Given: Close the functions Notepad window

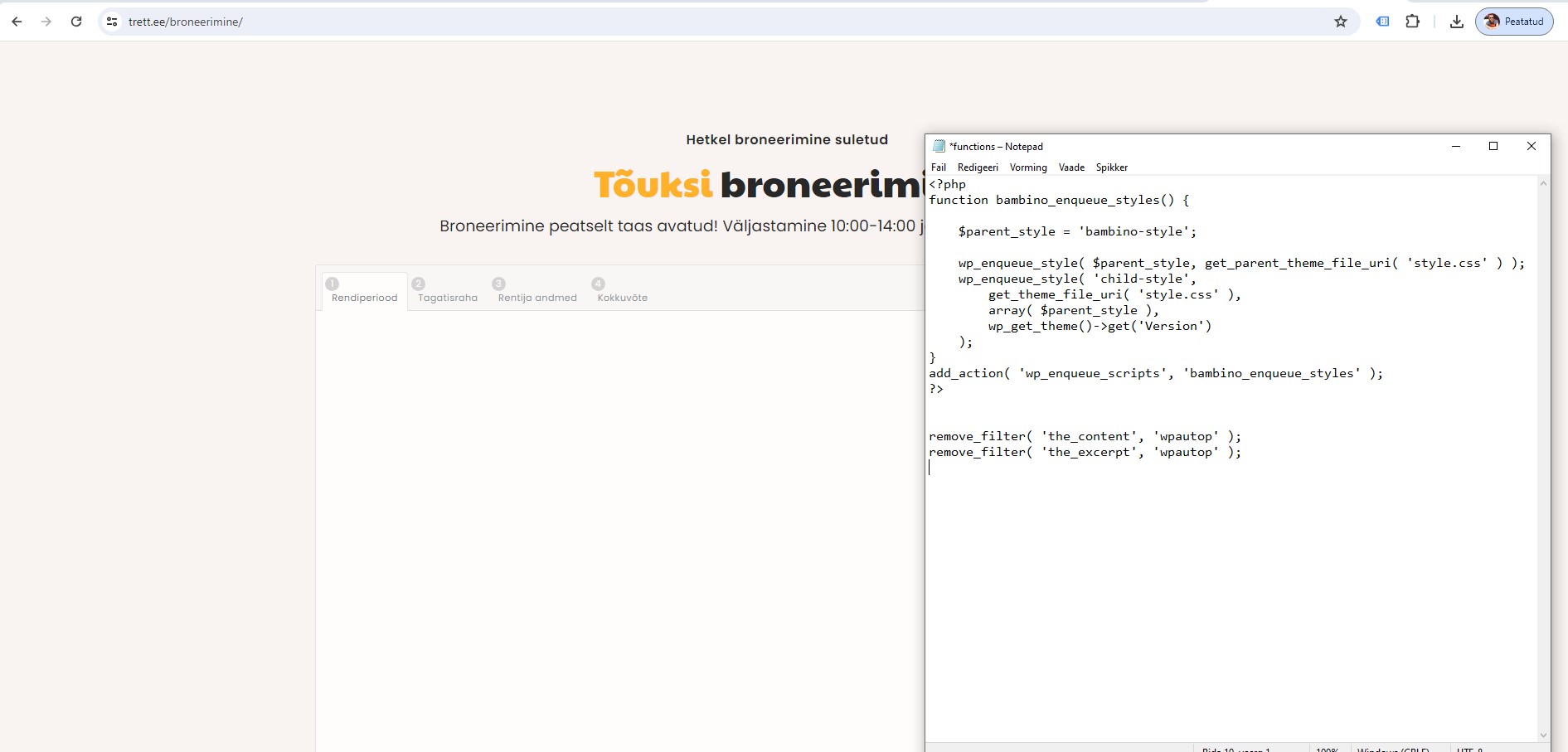Looking at the screenshot, I should pos(1532,146).
